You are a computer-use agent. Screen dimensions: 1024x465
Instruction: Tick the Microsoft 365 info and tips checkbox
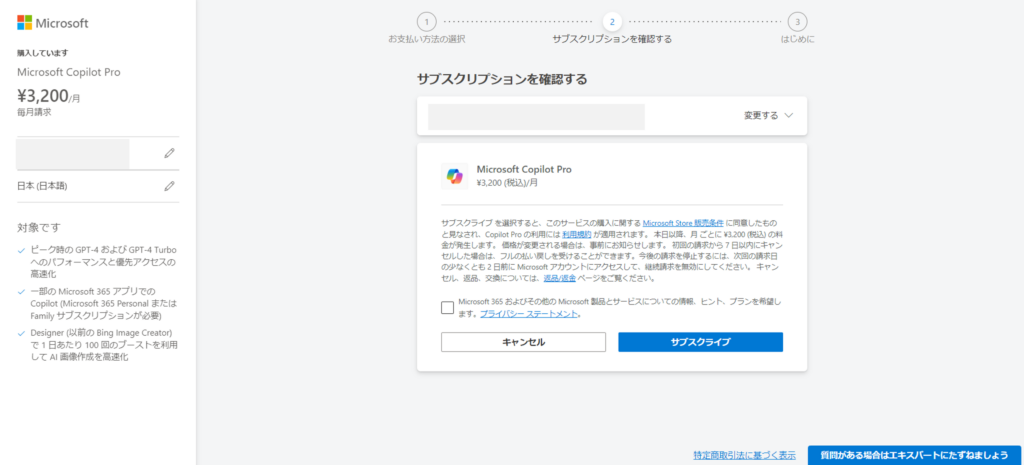click(447, 308)
